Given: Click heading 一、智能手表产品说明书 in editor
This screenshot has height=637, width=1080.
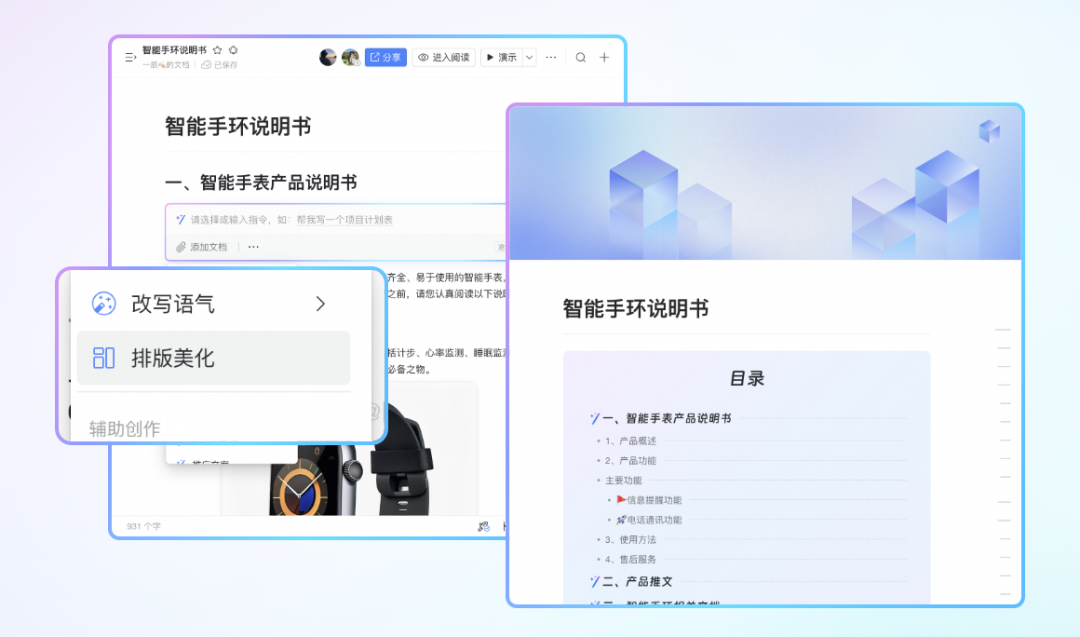Looking at the screenshot, I should click(261, 182).
